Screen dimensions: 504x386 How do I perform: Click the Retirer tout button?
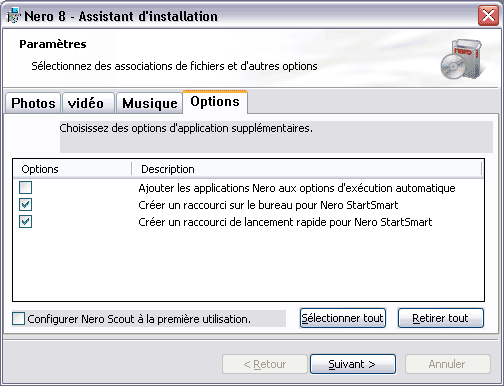[x=441, y=318]
